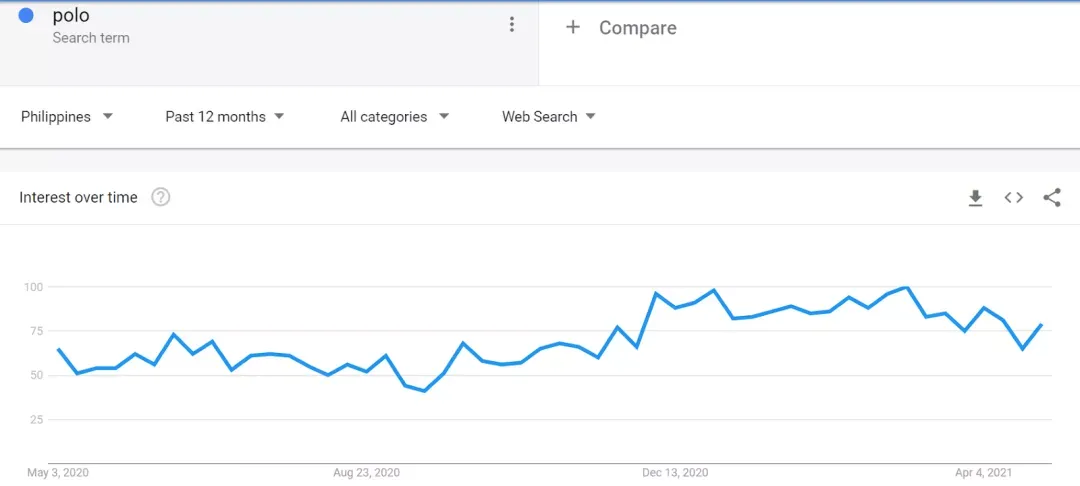
Task: Click the plus icon to compare
Action: [x=572, y=27]
